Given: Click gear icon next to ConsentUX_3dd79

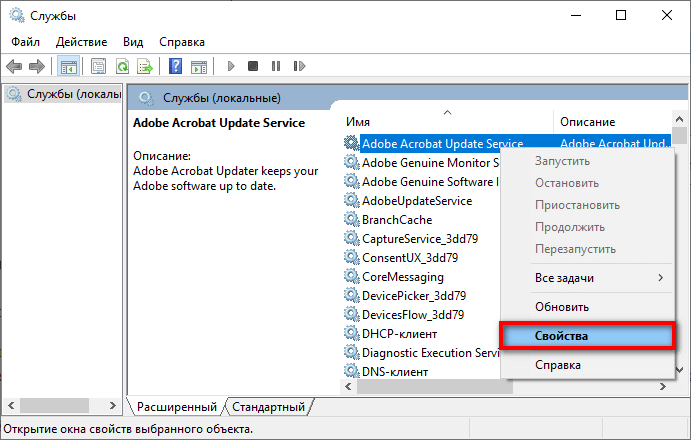Looking at the screenshot, I should 351,257.
